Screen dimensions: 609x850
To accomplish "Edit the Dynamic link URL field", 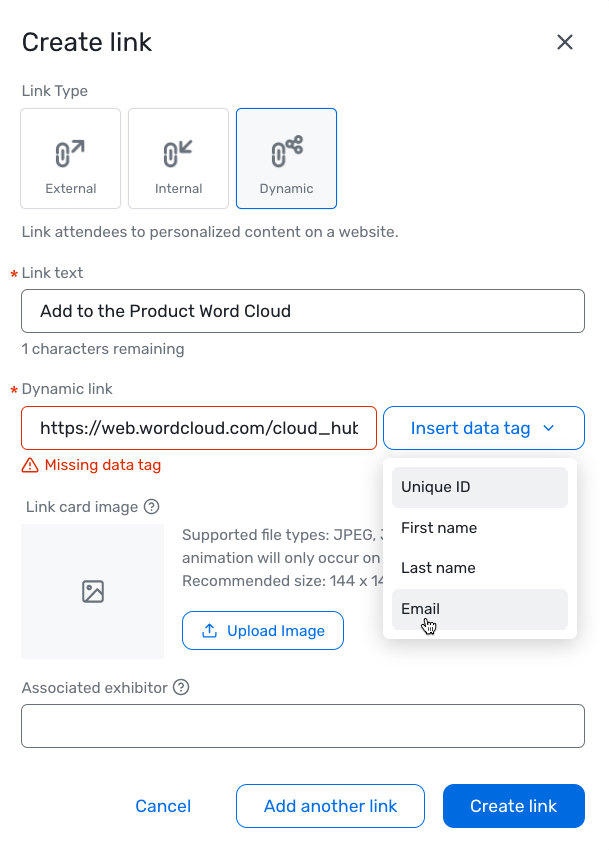I will click(x=198, y=427).
